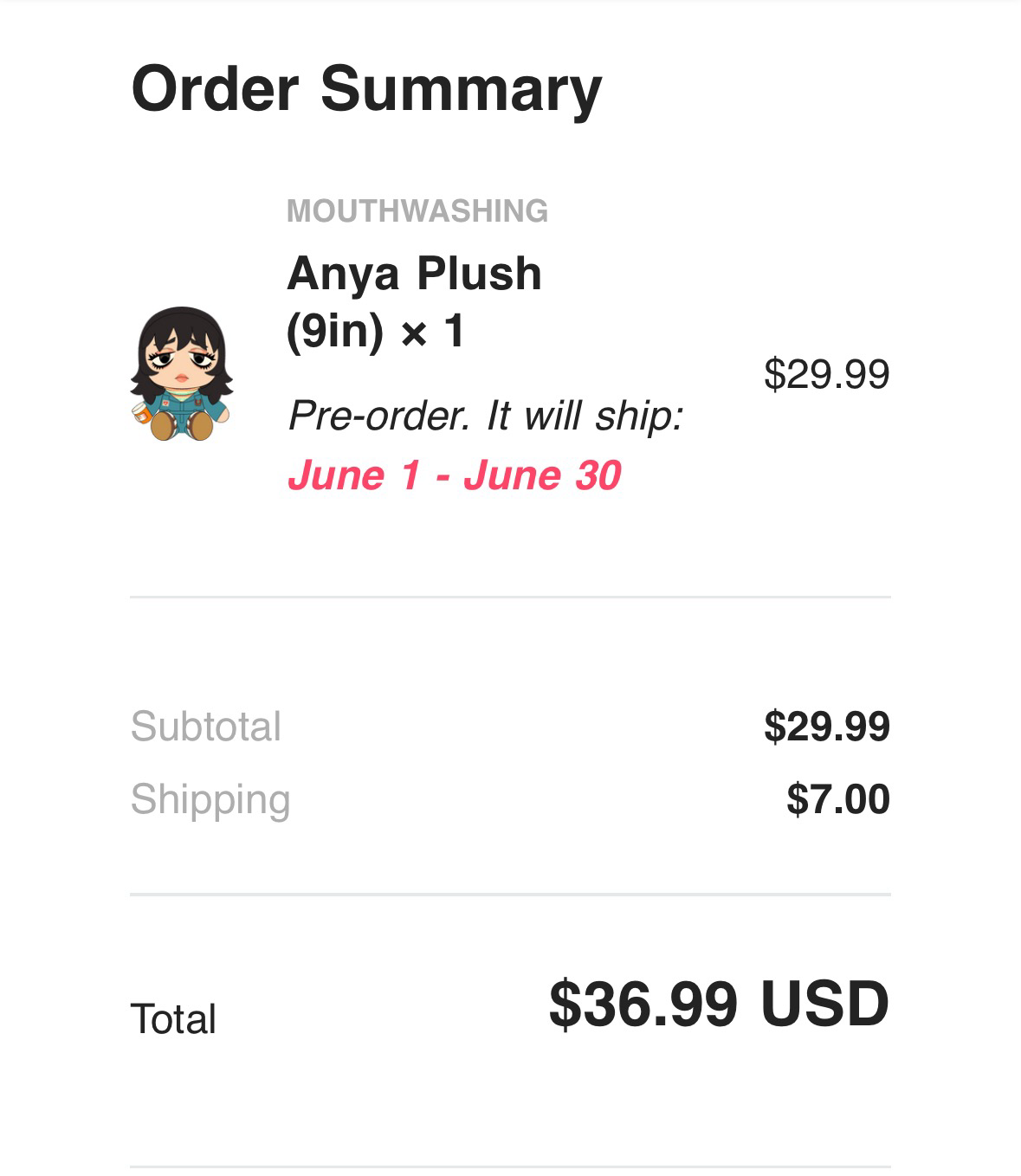The height and width of the screenshot is (1176, 1021).
Task: Click the "Total" label
Action: point(173,1019)
